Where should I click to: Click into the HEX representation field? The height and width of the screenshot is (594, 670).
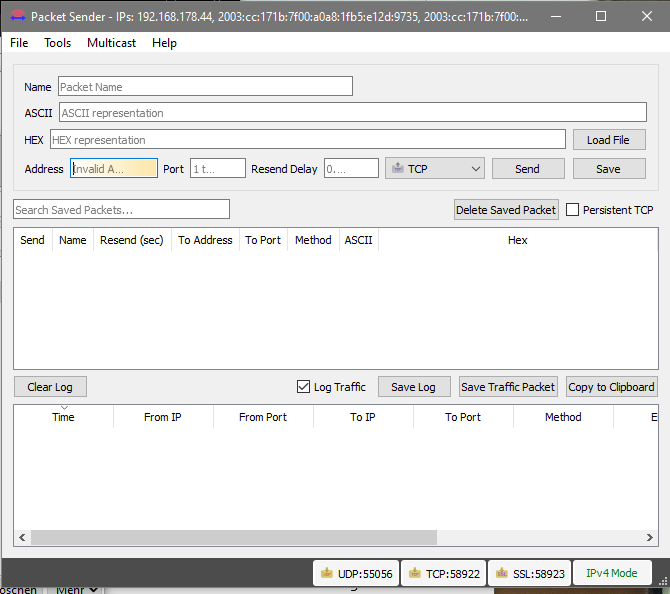click(x=308, y=139)
